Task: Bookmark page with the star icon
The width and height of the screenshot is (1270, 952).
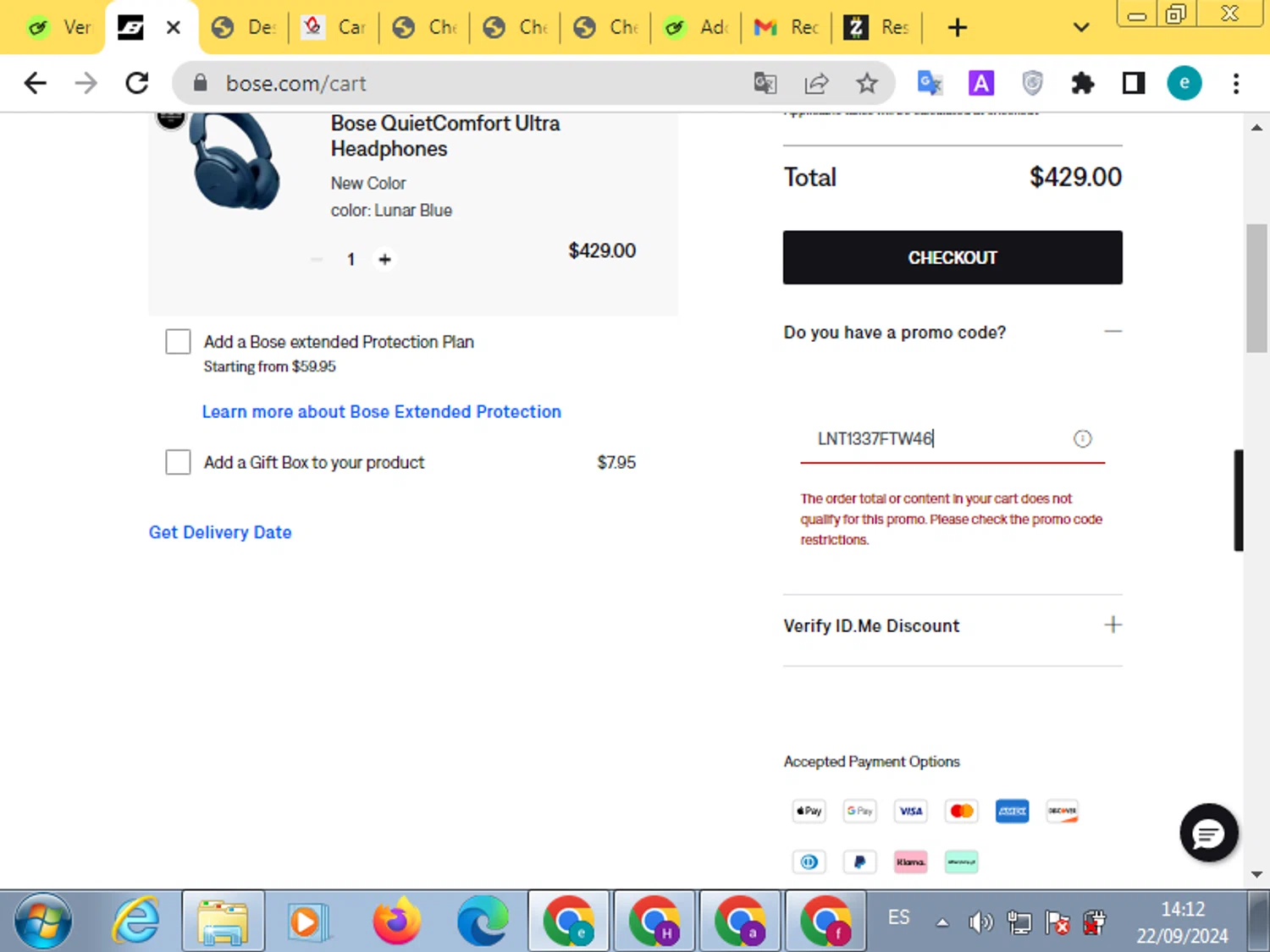Action: [866, 83]
